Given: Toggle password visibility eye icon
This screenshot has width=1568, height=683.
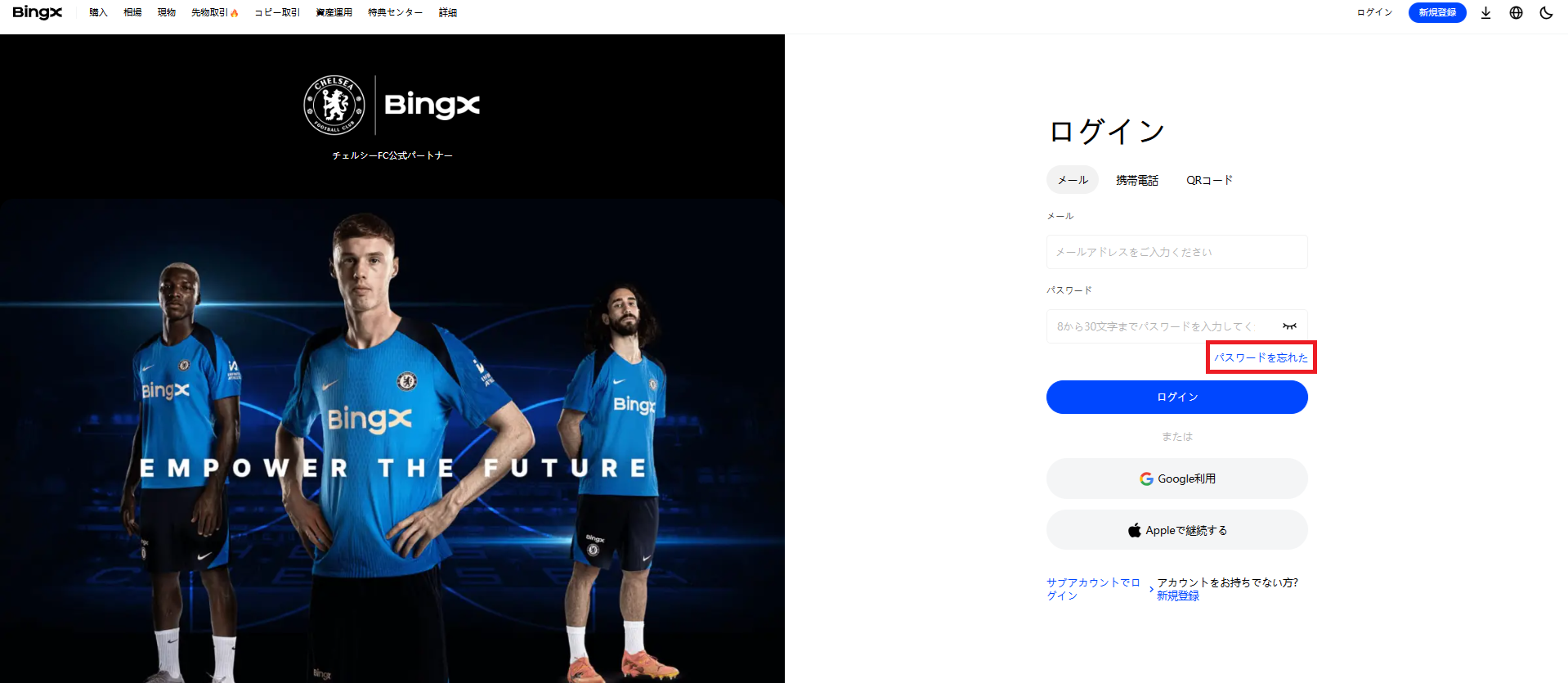Looking at the screenshot, I should point(1289,326).
